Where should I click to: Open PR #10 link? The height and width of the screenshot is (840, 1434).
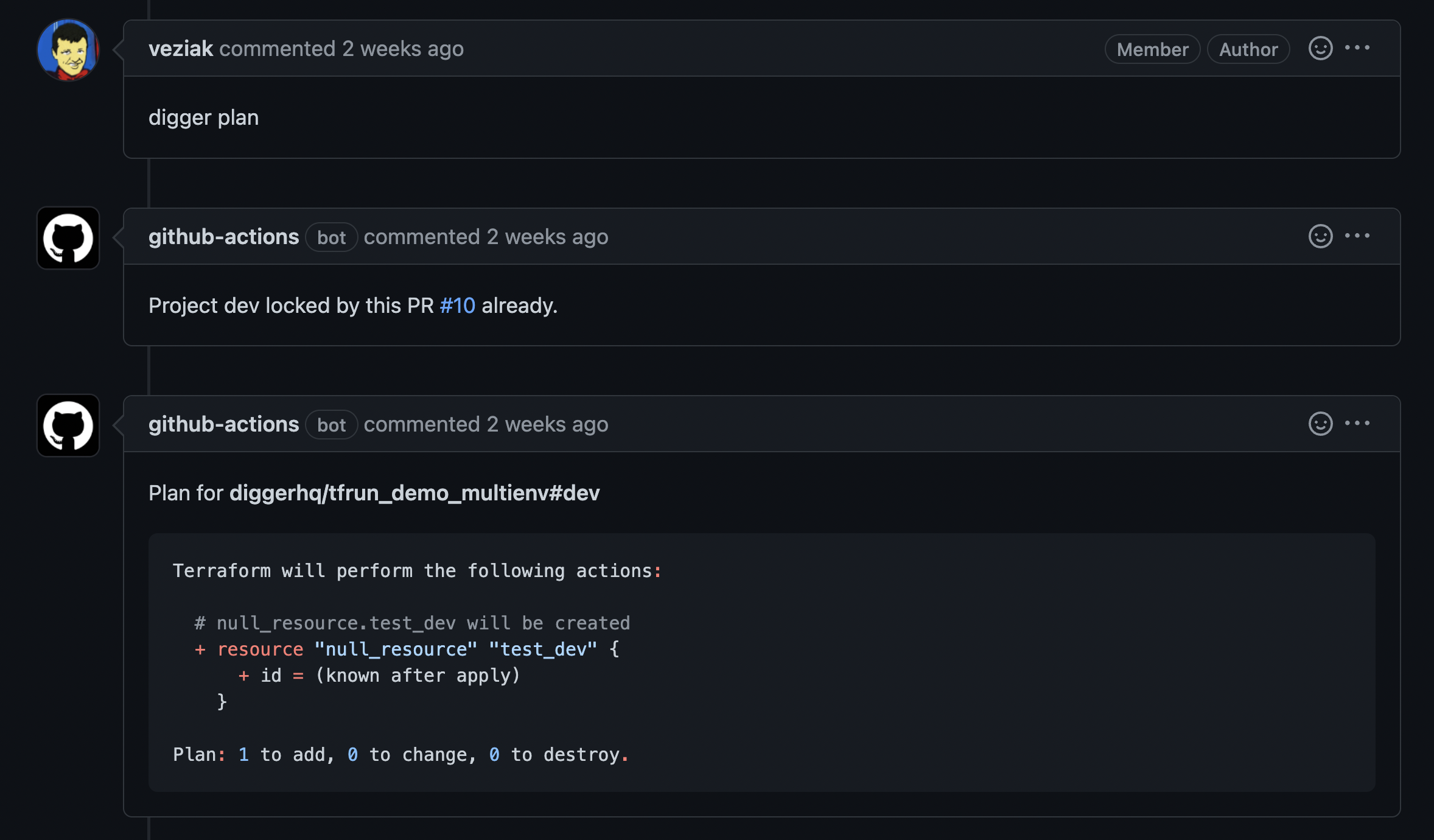(457, 306)
